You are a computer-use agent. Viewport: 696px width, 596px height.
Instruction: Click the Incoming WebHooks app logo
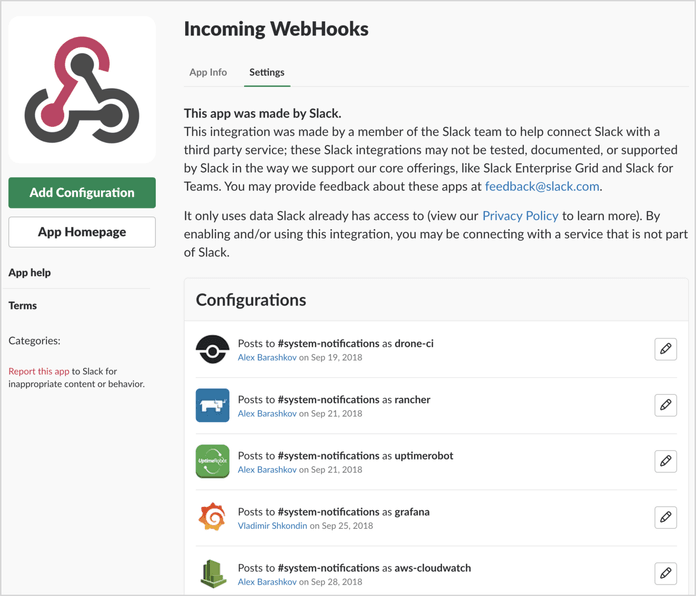(x=82, y=91)
